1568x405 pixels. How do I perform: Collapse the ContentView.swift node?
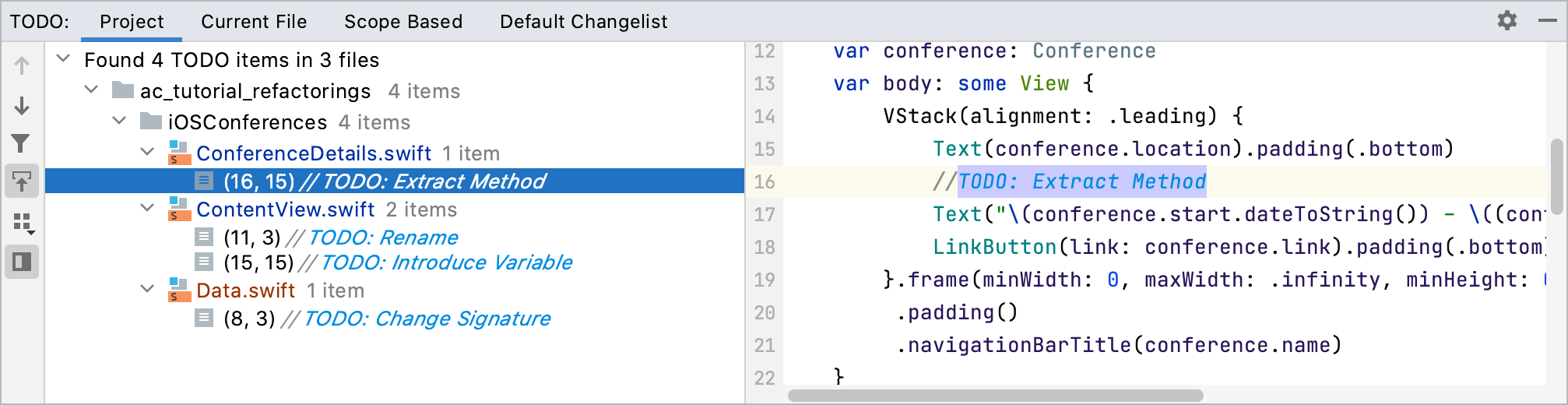pyautogui.click(x=148, y=208)
